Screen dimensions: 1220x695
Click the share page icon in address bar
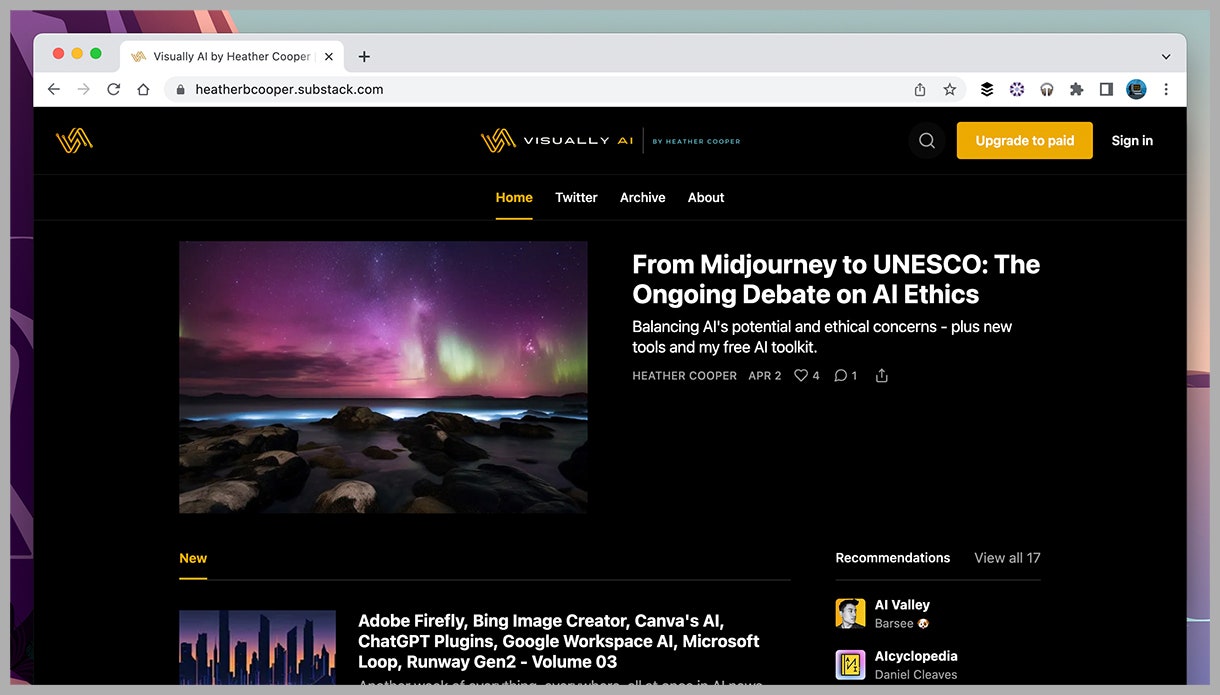(x=920, y=89)
